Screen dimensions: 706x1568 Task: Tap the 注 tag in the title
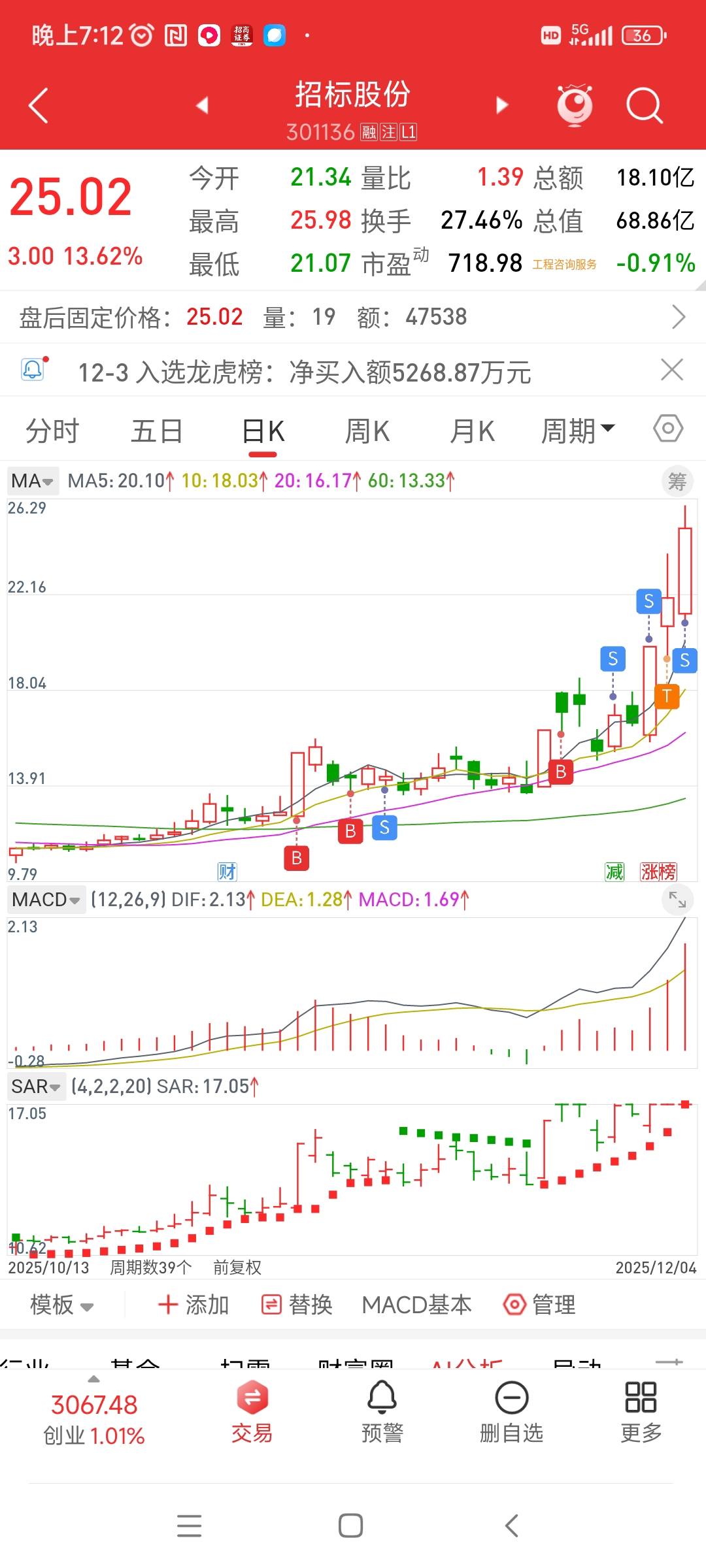[389, 133]
